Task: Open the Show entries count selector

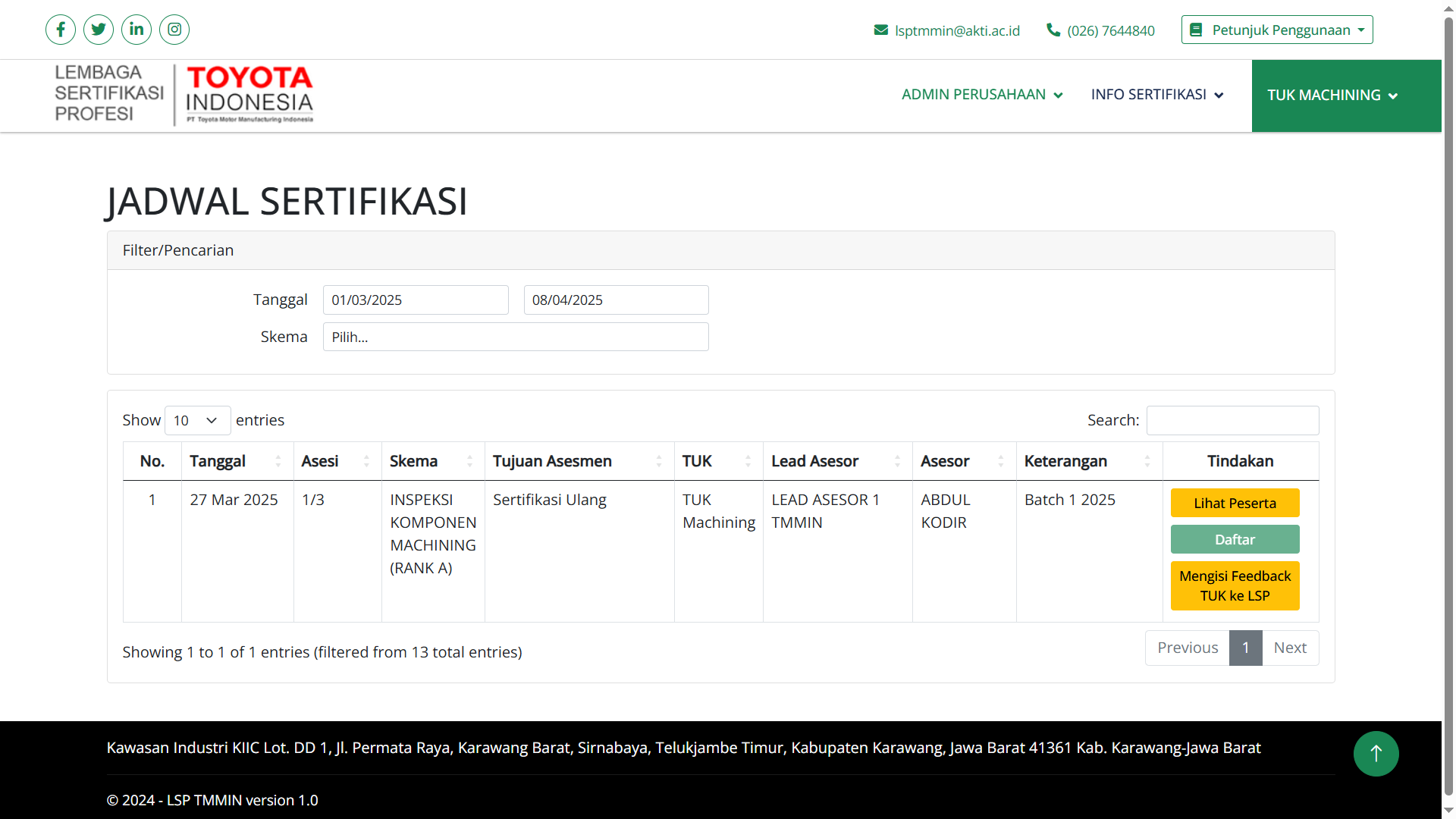Action: point(197,420)
